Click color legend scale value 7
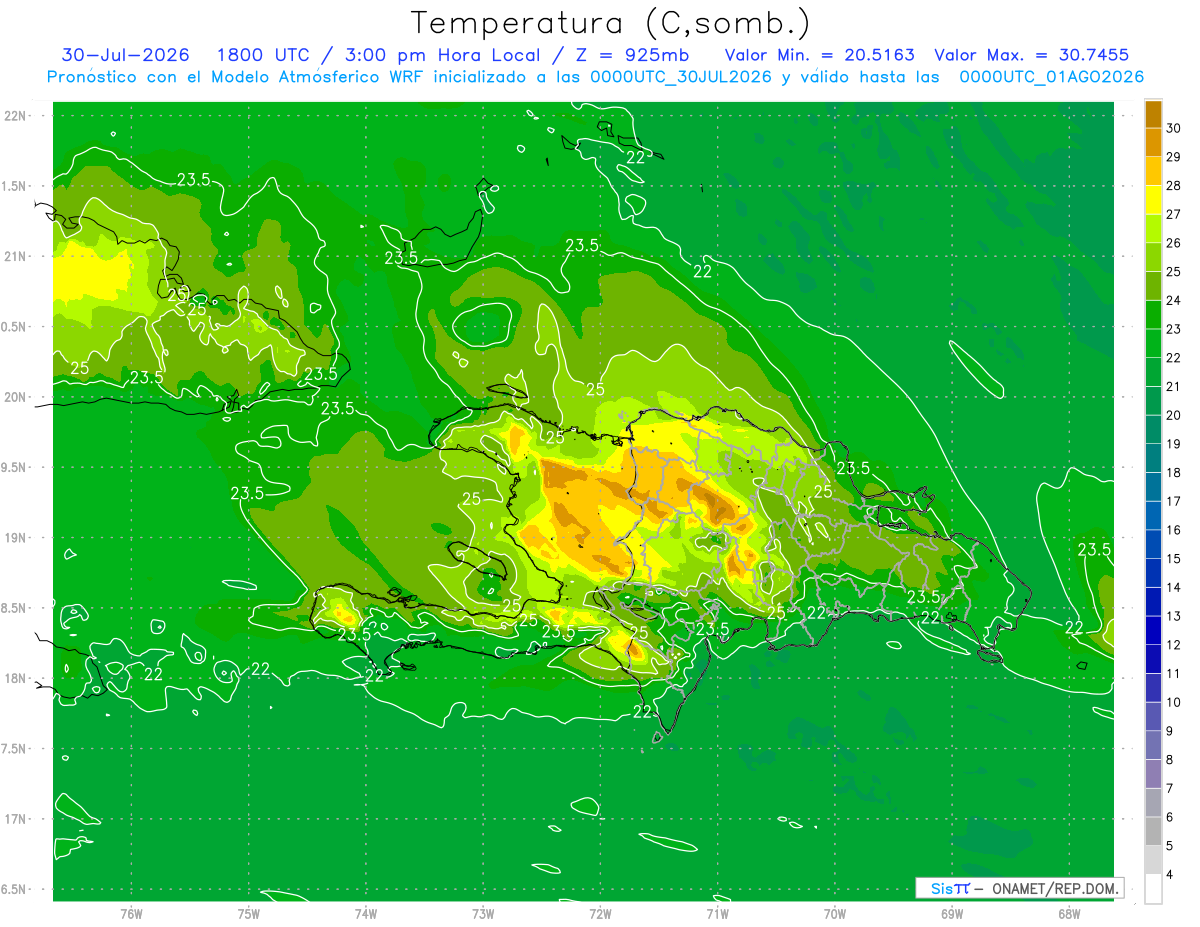This screenshot has height=927, width=1200. (x=1170, y=788)
